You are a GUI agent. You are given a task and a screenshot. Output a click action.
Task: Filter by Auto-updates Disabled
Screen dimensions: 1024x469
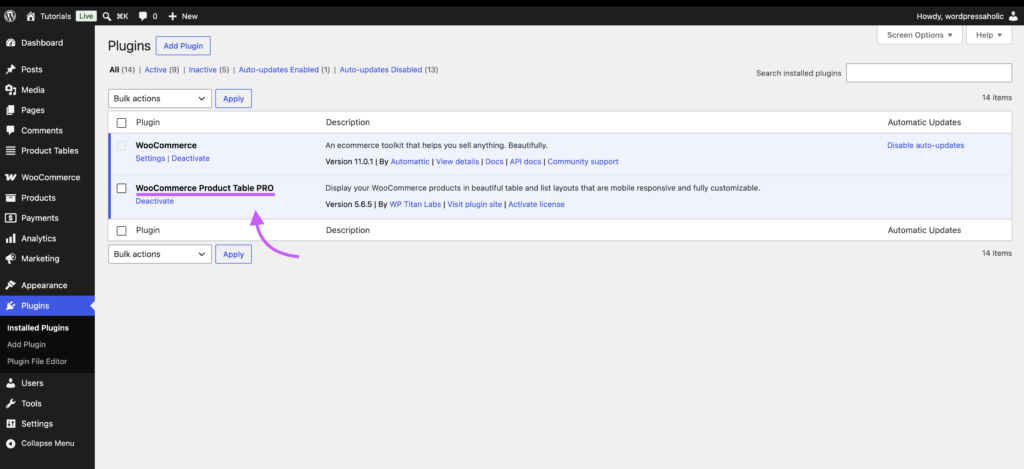click(381, 70)
